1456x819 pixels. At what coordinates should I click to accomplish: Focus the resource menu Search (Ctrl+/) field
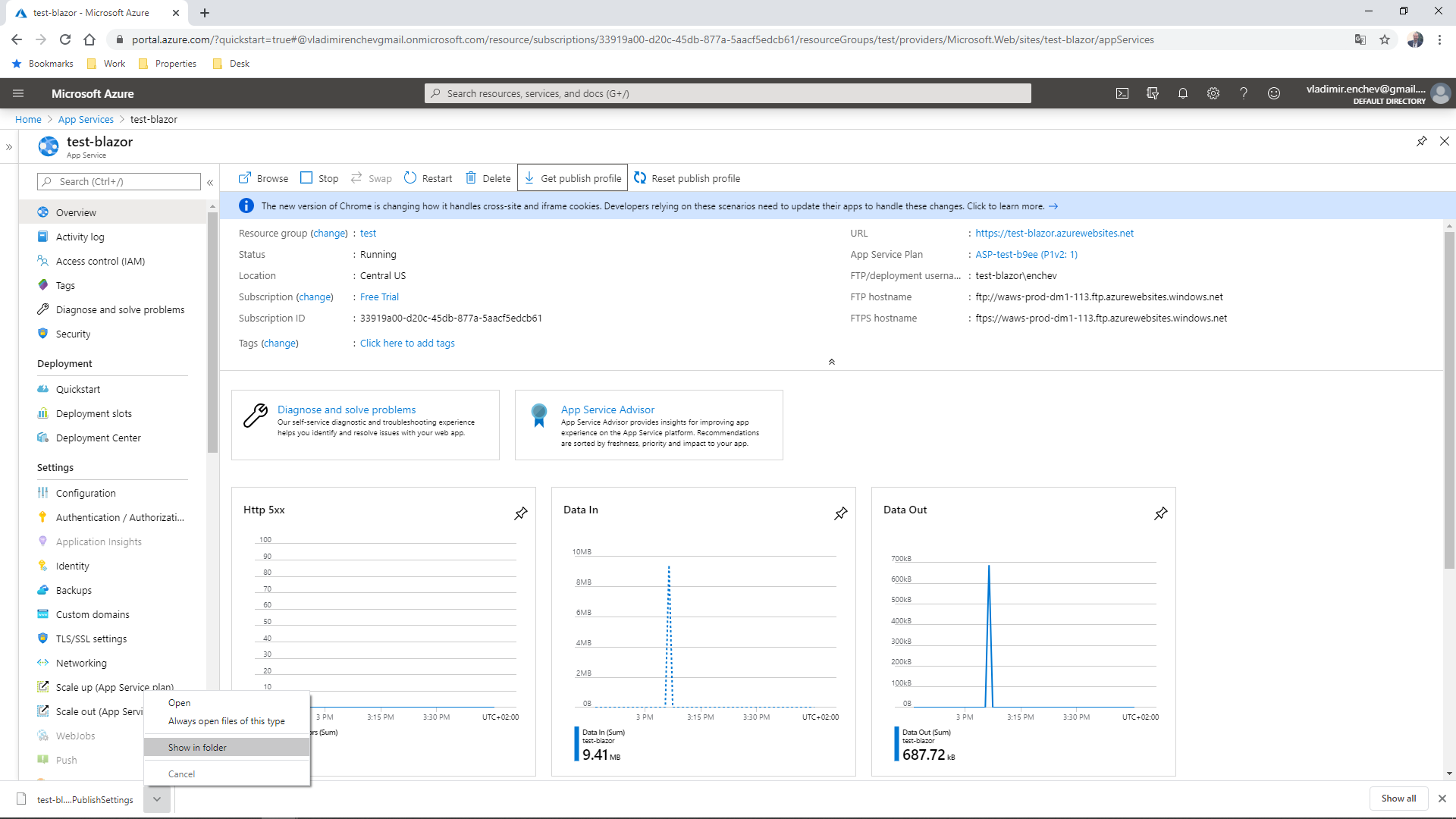(119, 181)
